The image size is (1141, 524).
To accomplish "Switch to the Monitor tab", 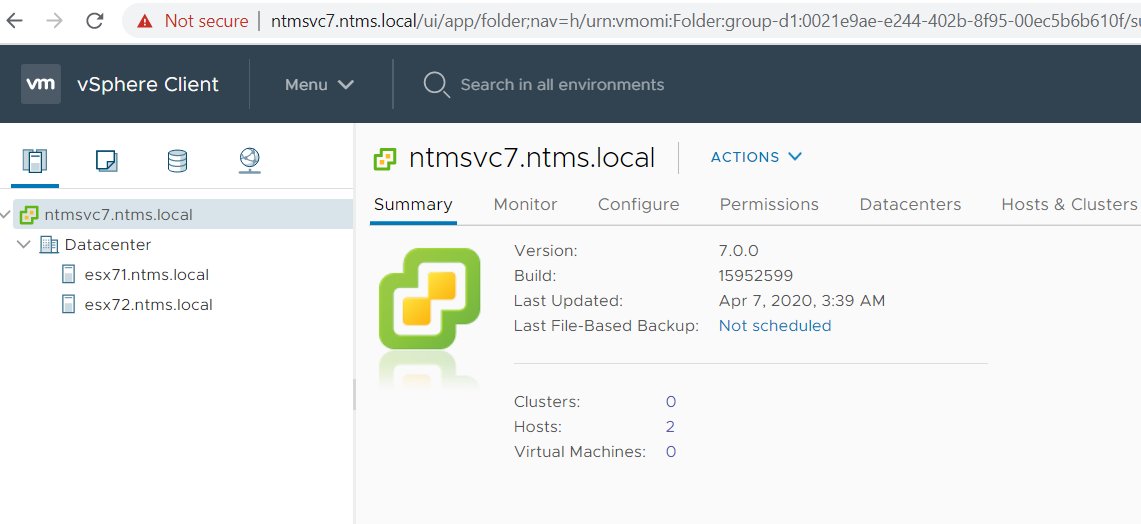I will tap(525, 205).
